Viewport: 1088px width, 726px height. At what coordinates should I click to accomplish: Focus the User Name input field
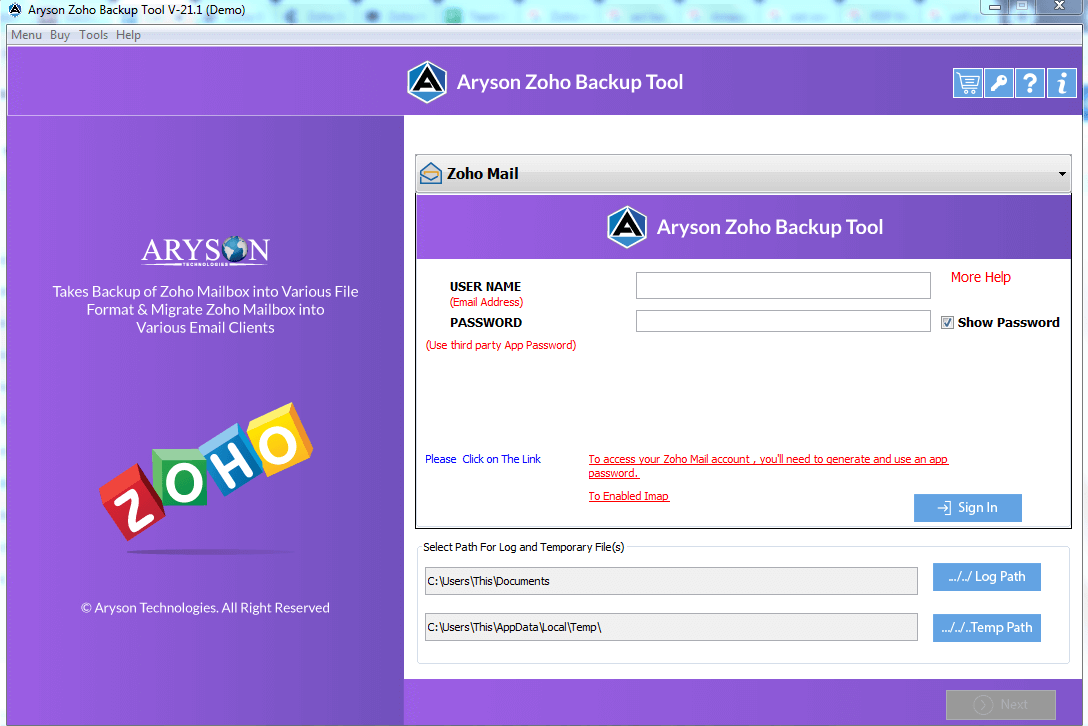point(783,285)
